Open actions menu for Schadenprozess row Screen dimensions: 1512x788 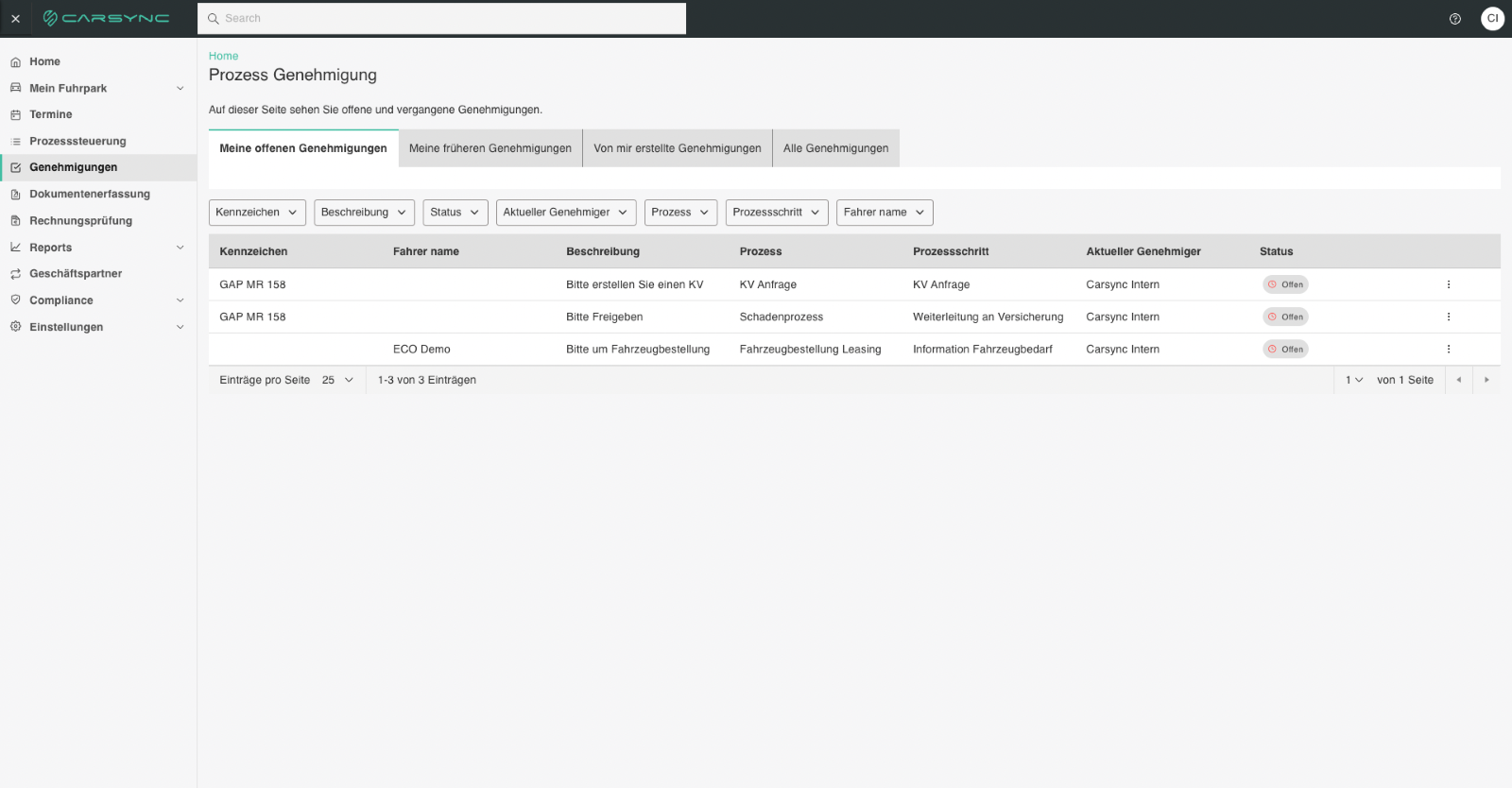point(1448,317)
